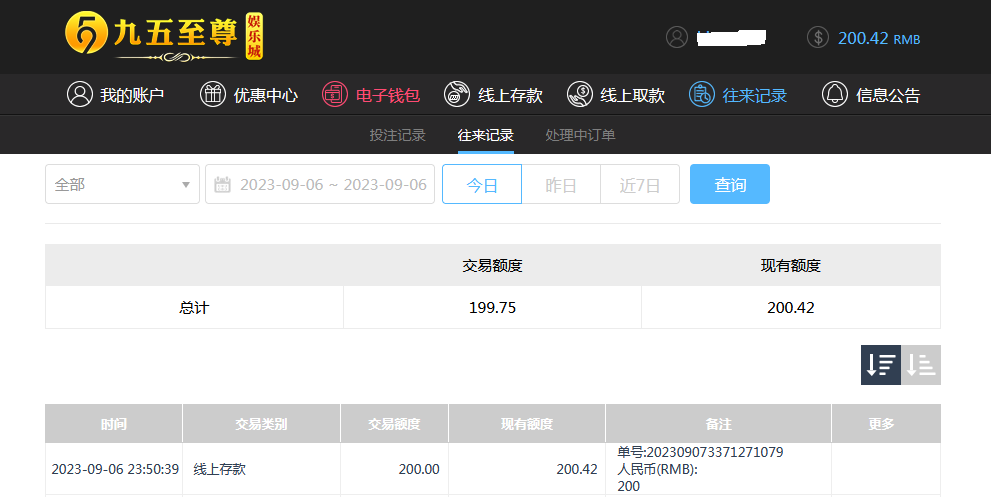Select the 往来记录 sub-tab
This screenshot has height=497, width=991.
(485, 135)
